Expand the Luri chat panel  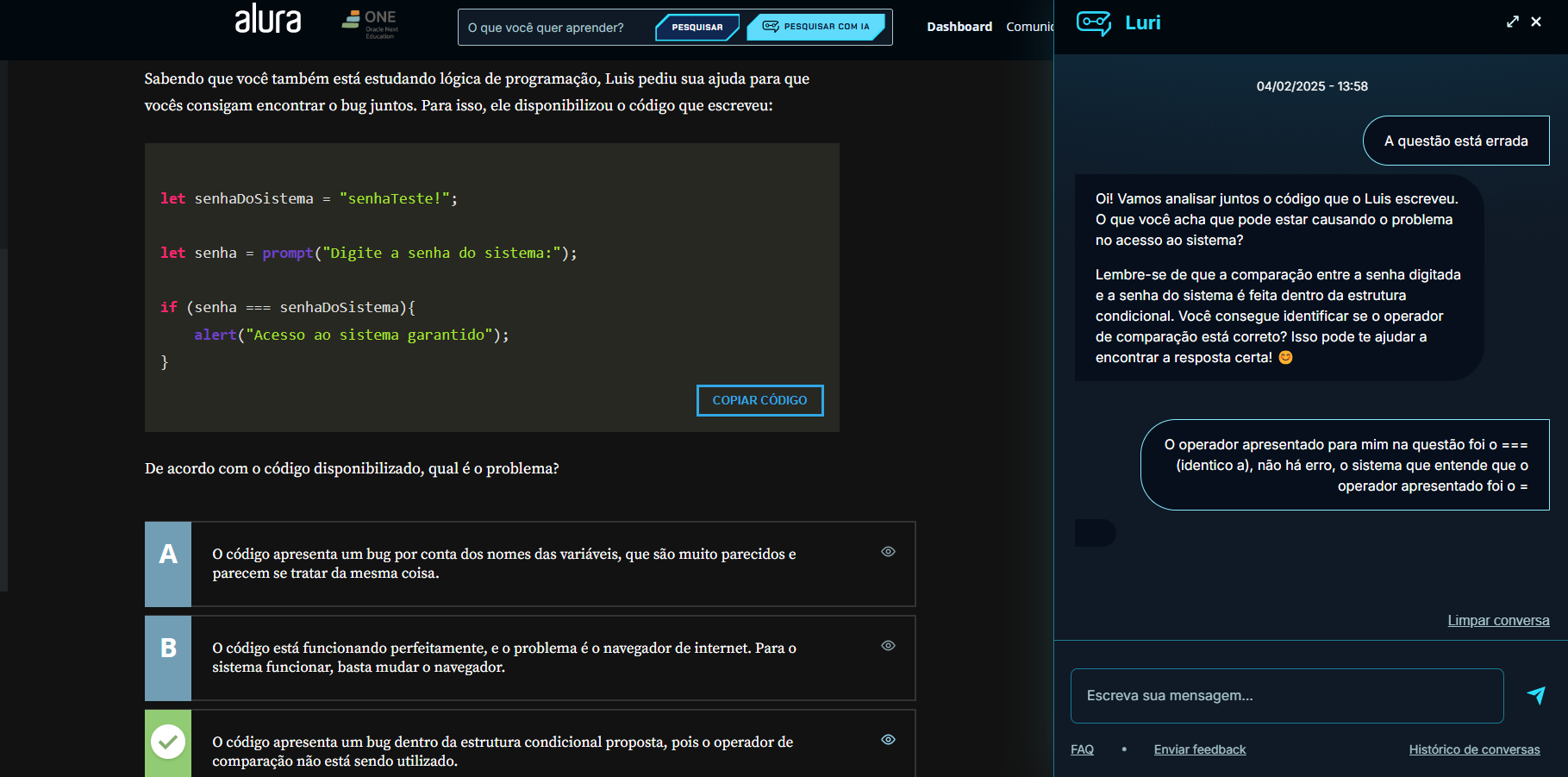point(1513,22)
